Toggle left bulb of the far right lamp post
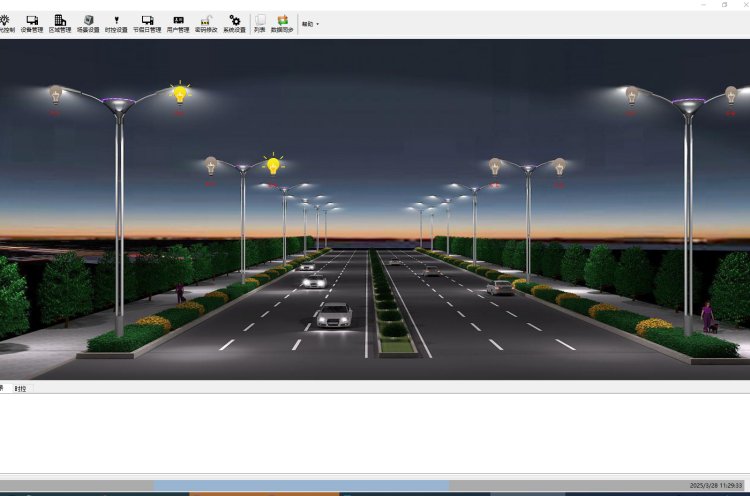The height and width of the screenshot is (496, 750). pos(632,96)
